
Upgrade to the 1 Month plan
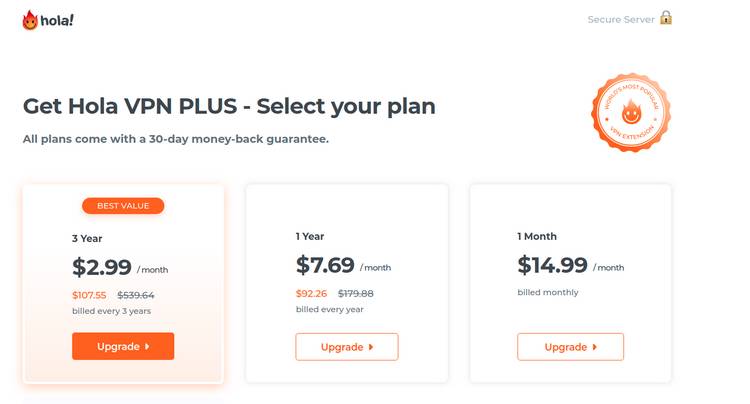click(570, 347)
